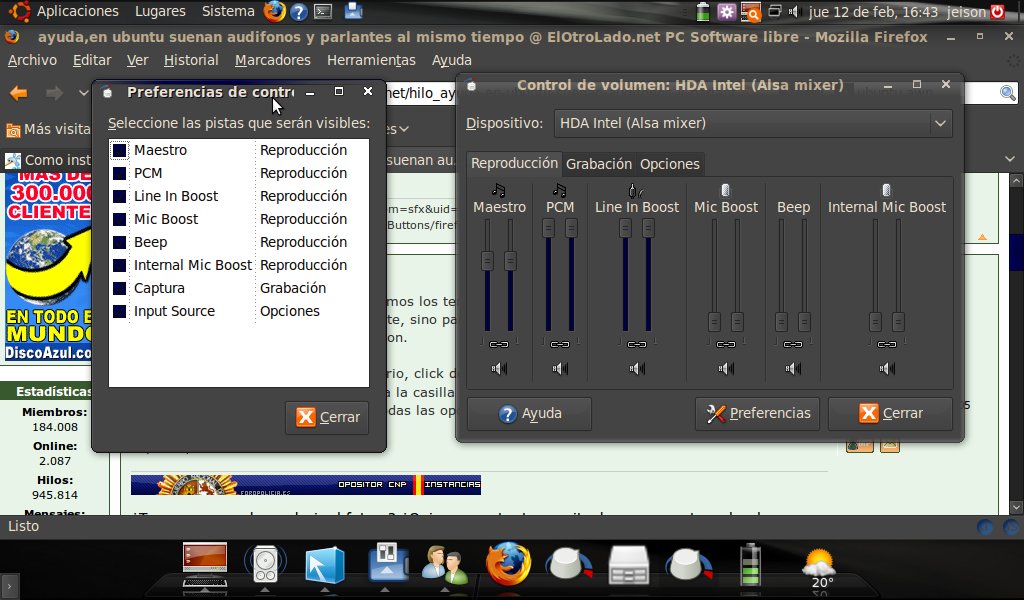Click the PCM left volume slider

point(549,228)
